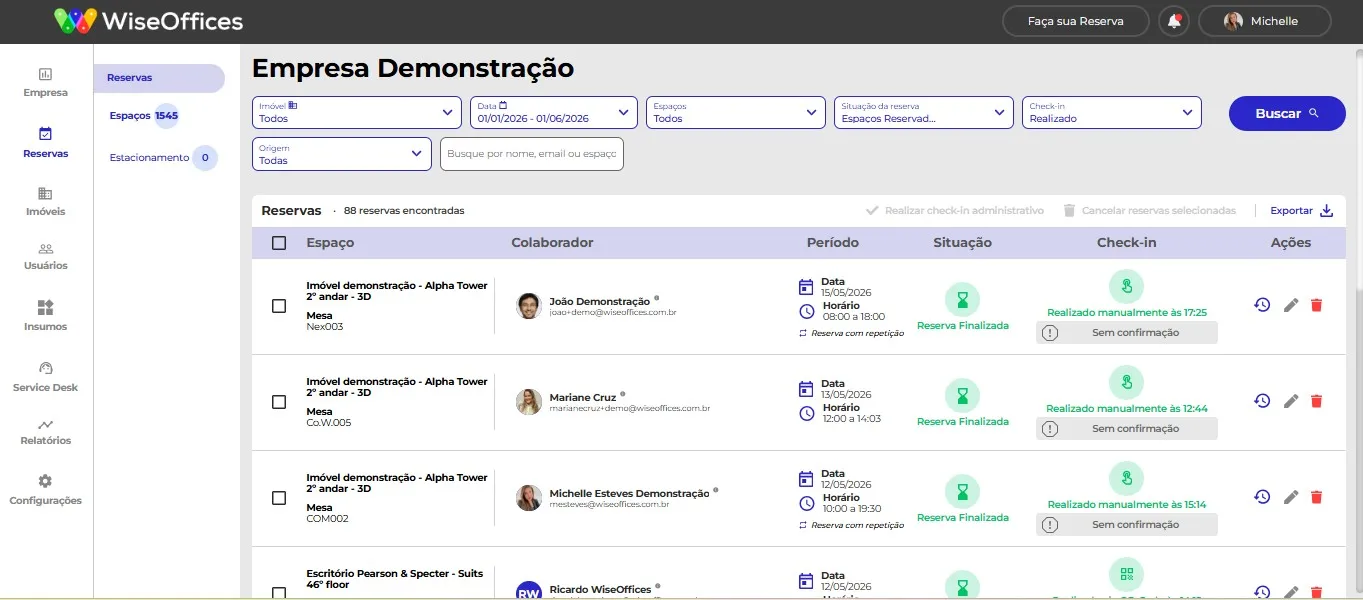Click Michelle Esteves Demonstração's avatar

(x=529, y=498)
